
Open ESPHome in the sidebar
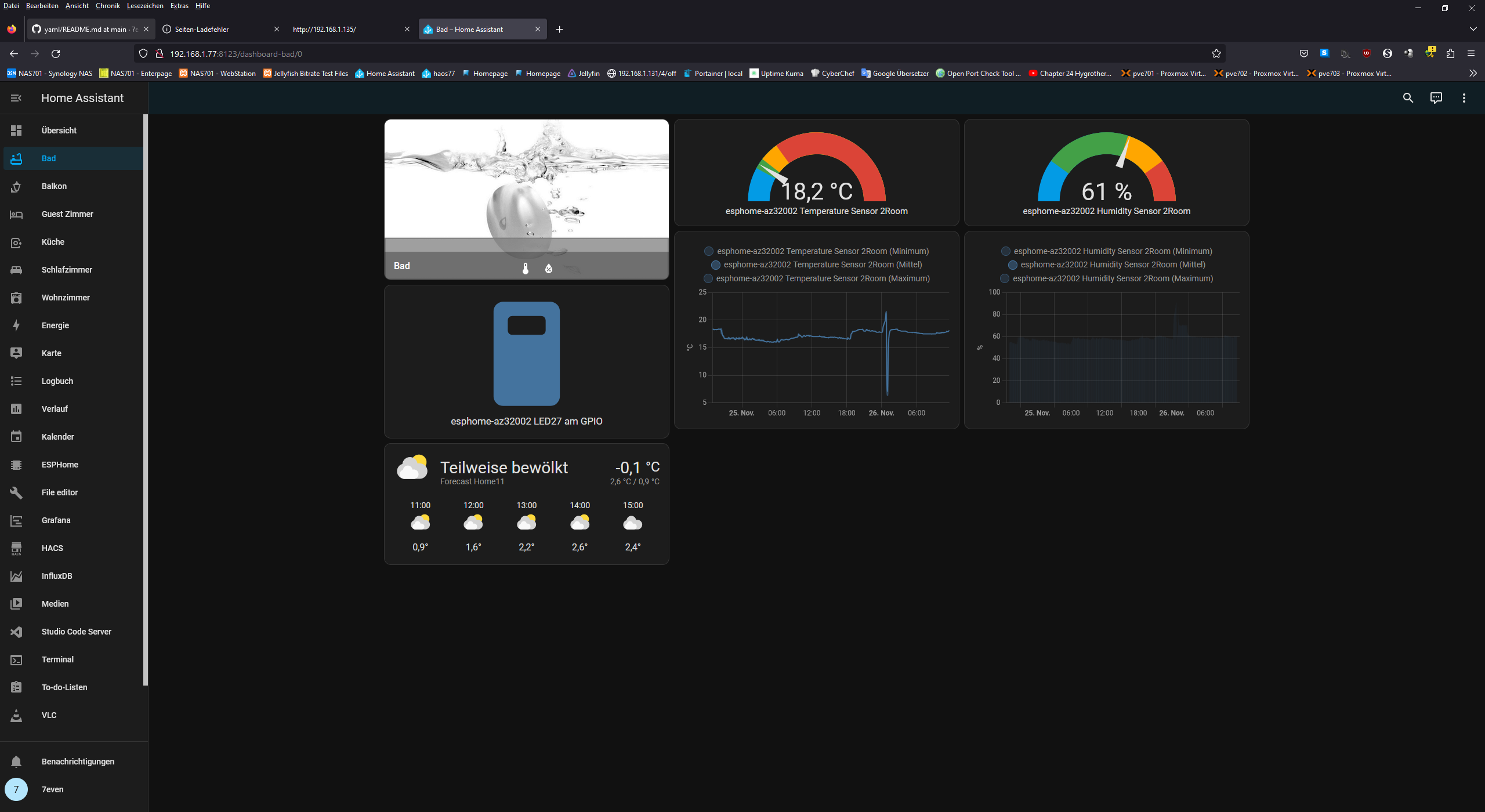tap(60, 465)
